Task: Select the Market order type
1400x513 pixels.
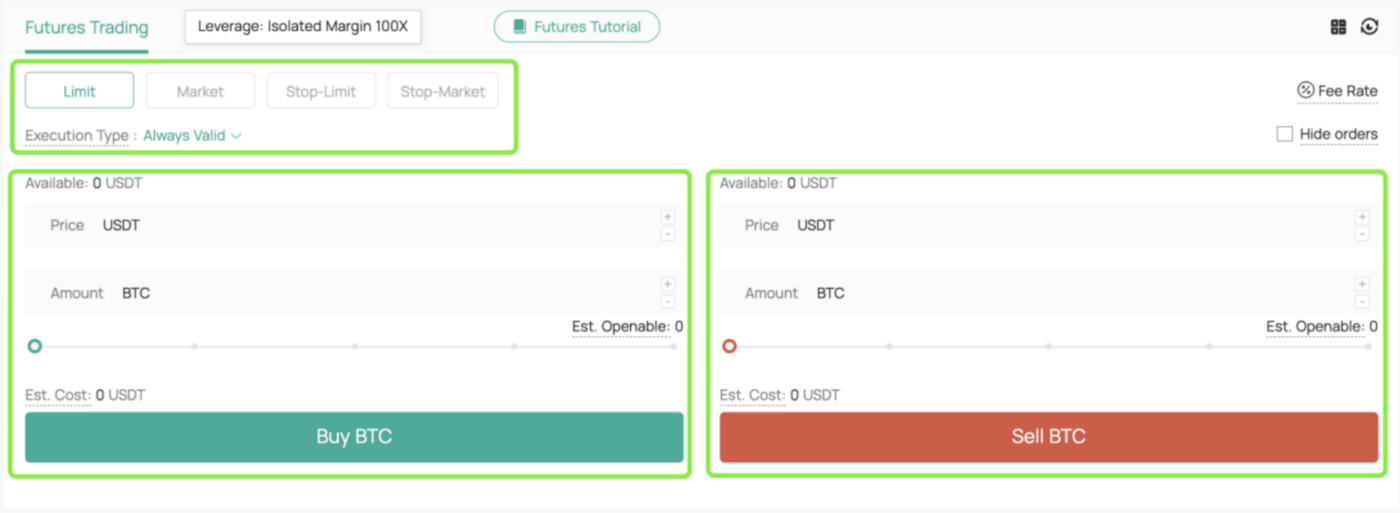Action: 200,91
